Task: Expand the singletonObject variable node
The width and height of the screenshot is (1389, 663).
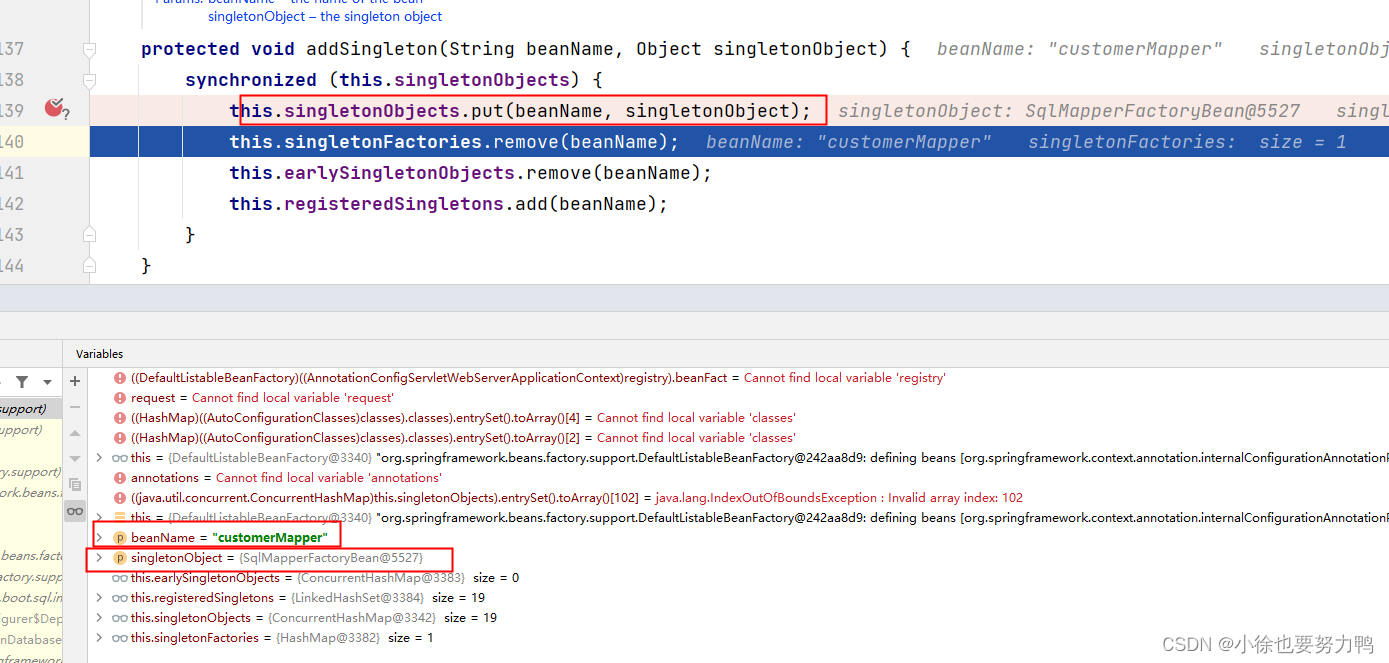Action: [99, 558]
